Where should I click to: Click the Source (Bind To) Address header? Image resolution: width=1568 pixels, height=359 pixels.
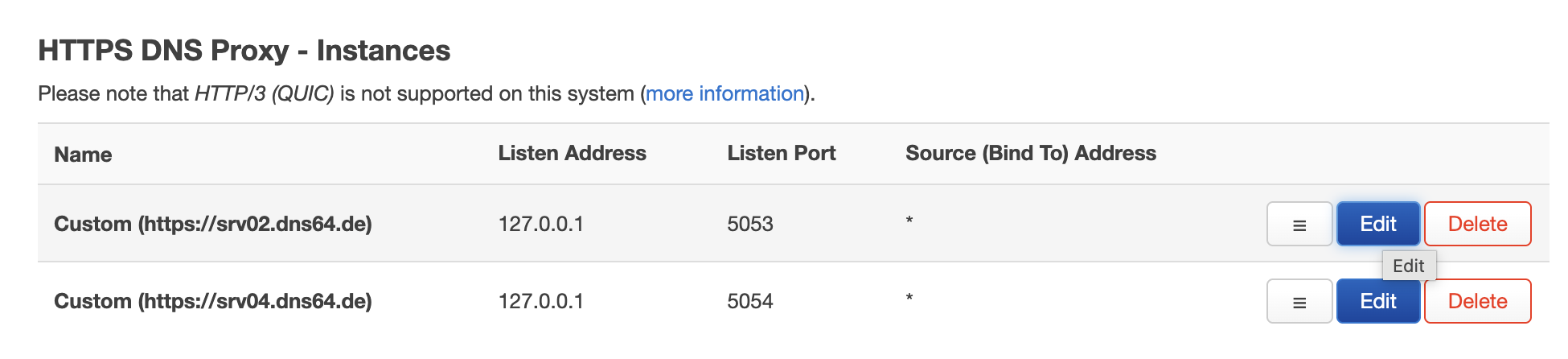(1030, 153)
